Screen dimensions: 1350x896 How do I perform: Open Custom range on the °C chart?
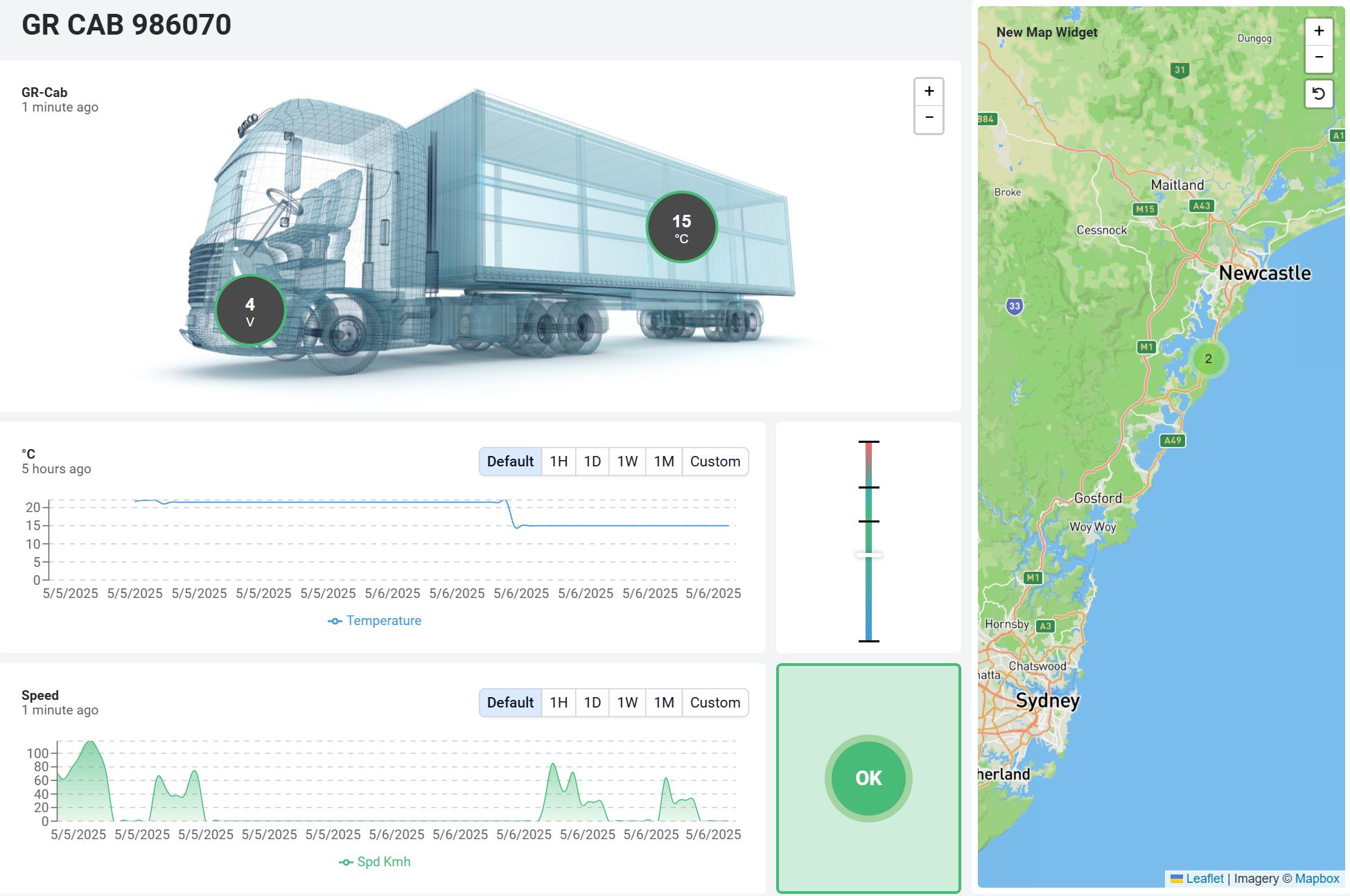coord(715,462)
